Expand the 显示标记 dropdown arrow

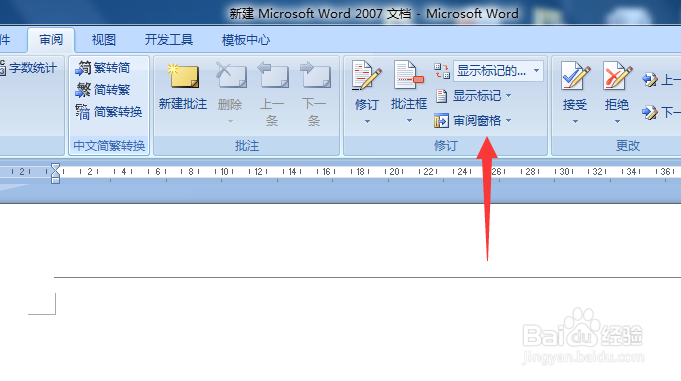tap(509, 96)
